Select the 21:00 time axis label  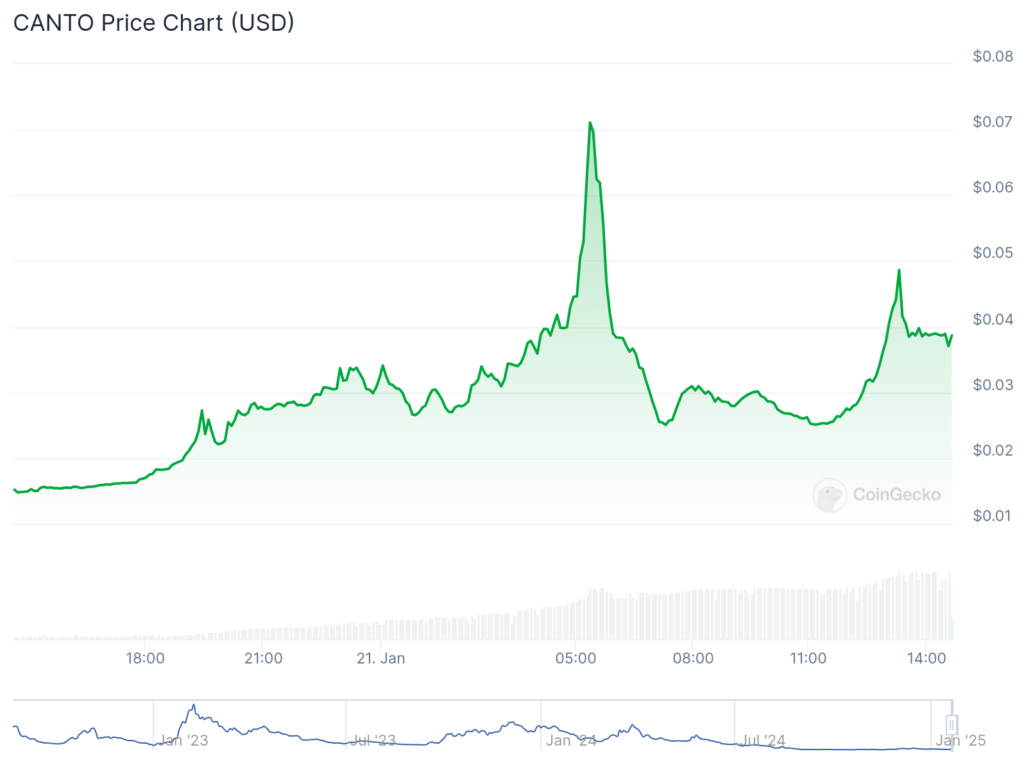263,658
